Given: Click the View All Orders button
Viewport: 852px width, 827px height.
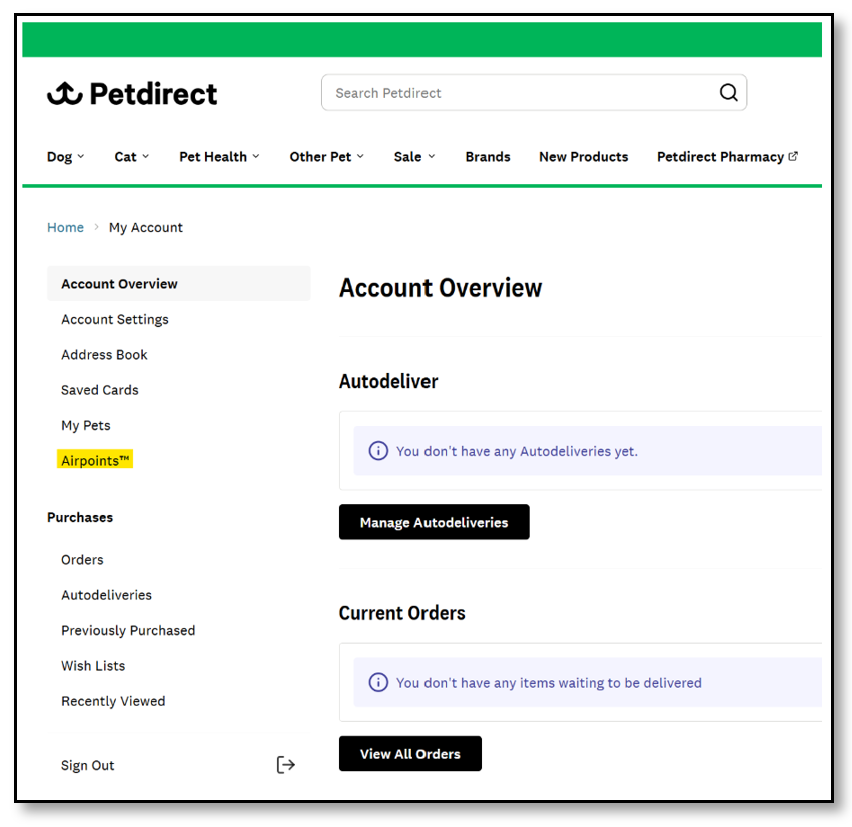Looking at the screenshot, I should [x=410, y=753].
